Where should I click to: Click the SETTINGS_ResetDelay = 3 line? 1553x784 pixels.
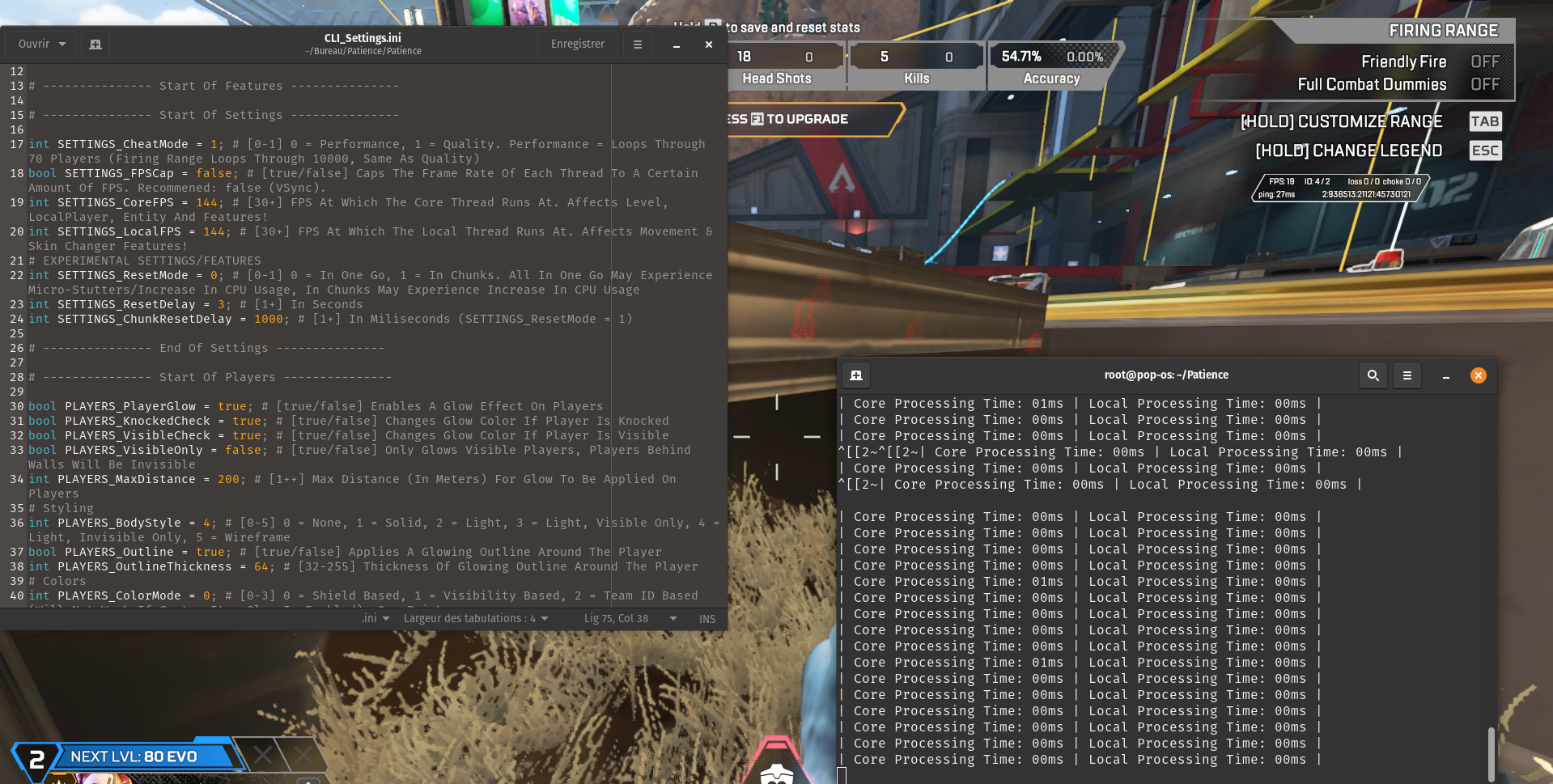pyautogui.click(x=196, y=304)
